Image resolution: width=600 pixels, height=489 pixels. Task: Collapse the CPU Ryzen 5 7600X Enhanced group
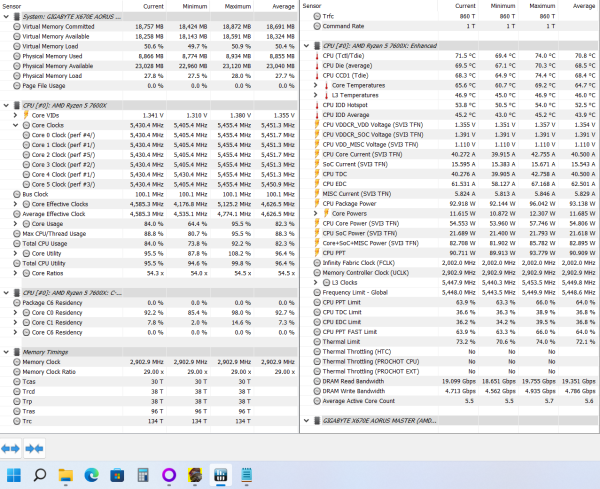point(307,46)
